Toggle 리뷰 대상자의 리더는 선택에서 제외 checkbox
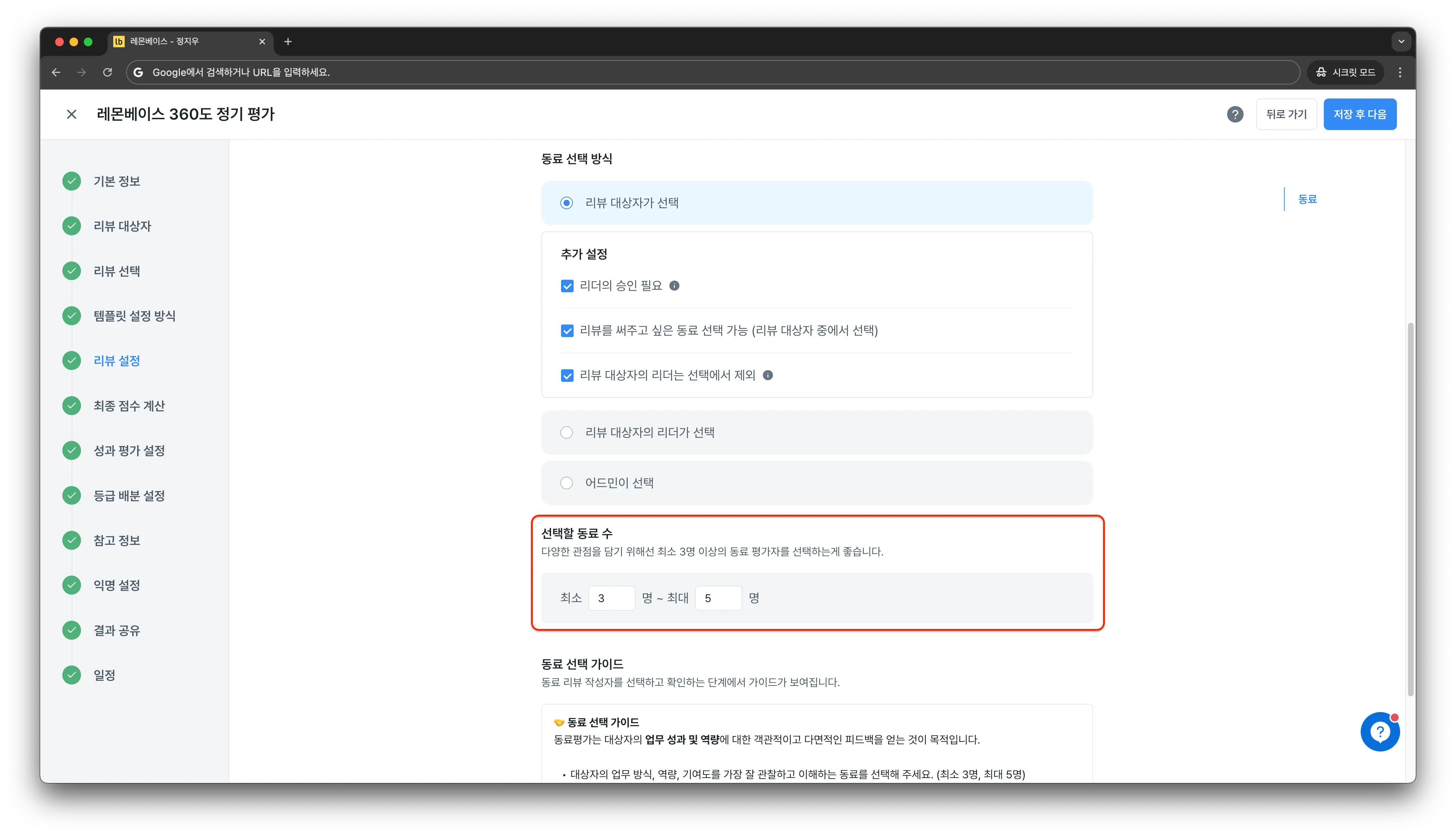Viewport: 1456px width, 836px height. [567, 375]
